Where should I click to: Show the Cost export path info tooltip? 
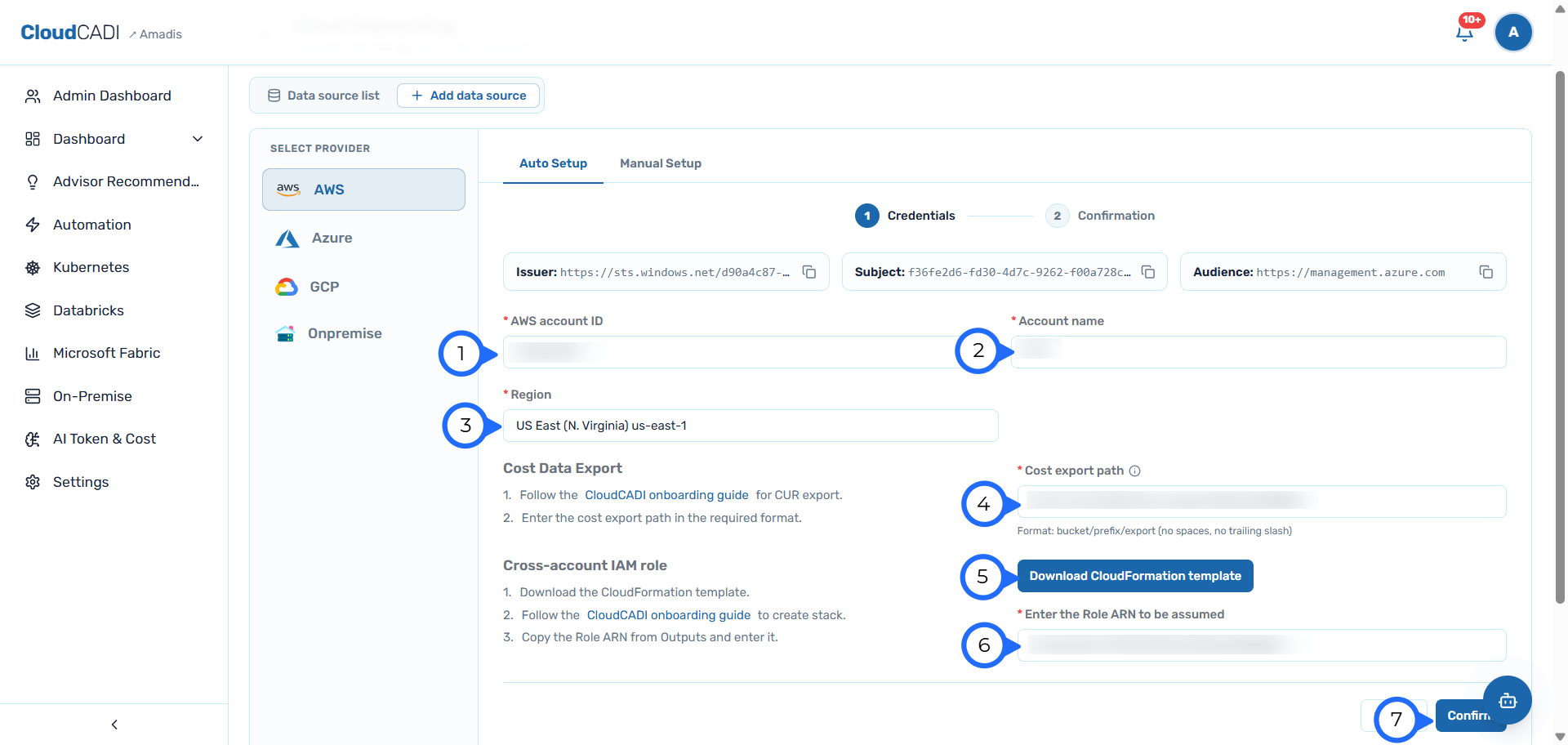tap(1134, 471)
